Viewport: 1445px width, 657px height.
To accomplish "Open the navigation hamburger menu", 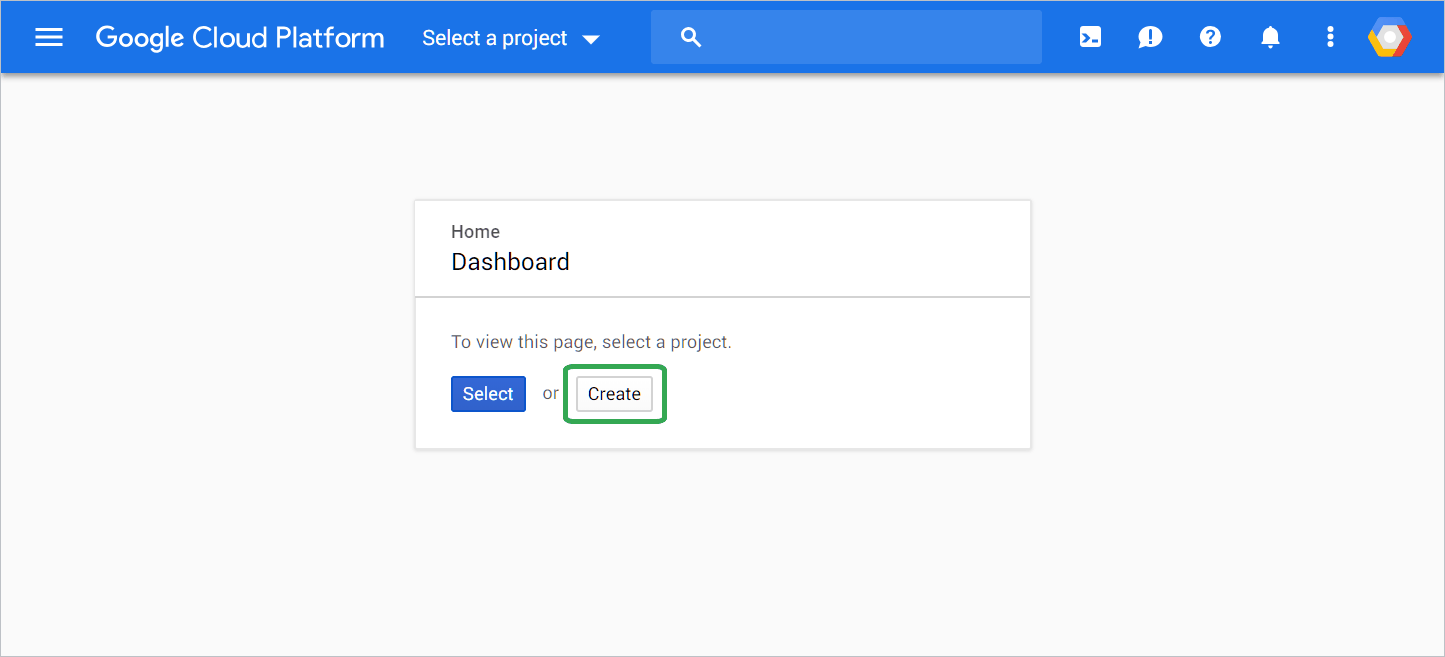I will (x=48, y=37).
